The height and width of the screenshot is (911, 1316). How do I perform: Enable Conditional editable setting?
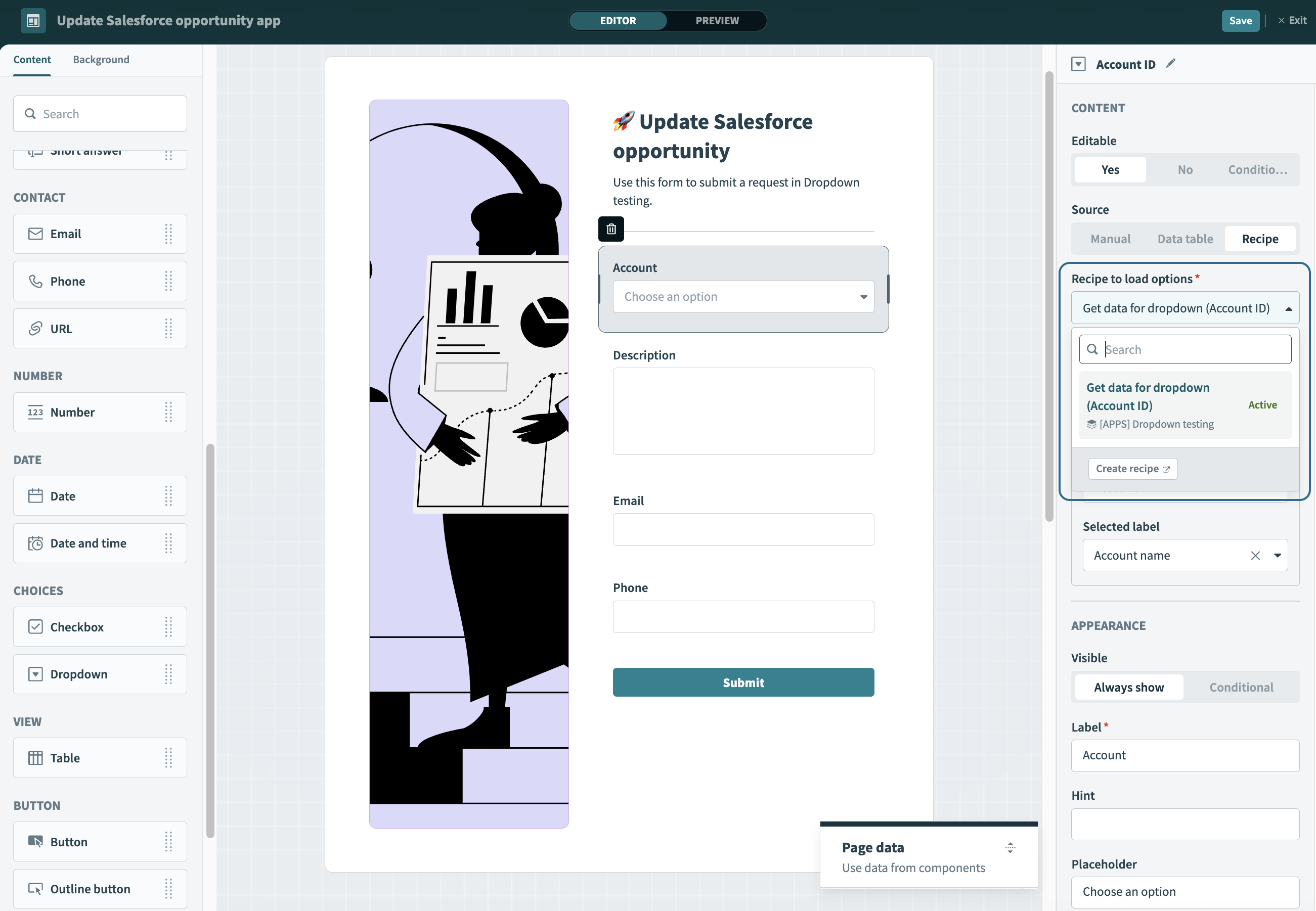coord(1258,169)
